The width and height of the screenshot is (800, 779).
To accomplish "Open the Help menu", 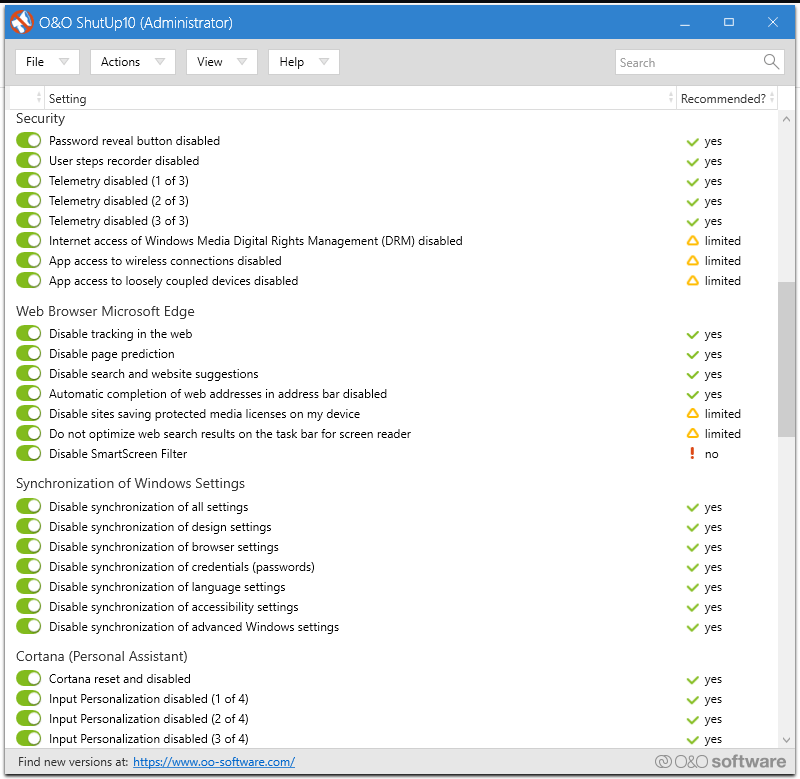I will (x=304, y=62).
